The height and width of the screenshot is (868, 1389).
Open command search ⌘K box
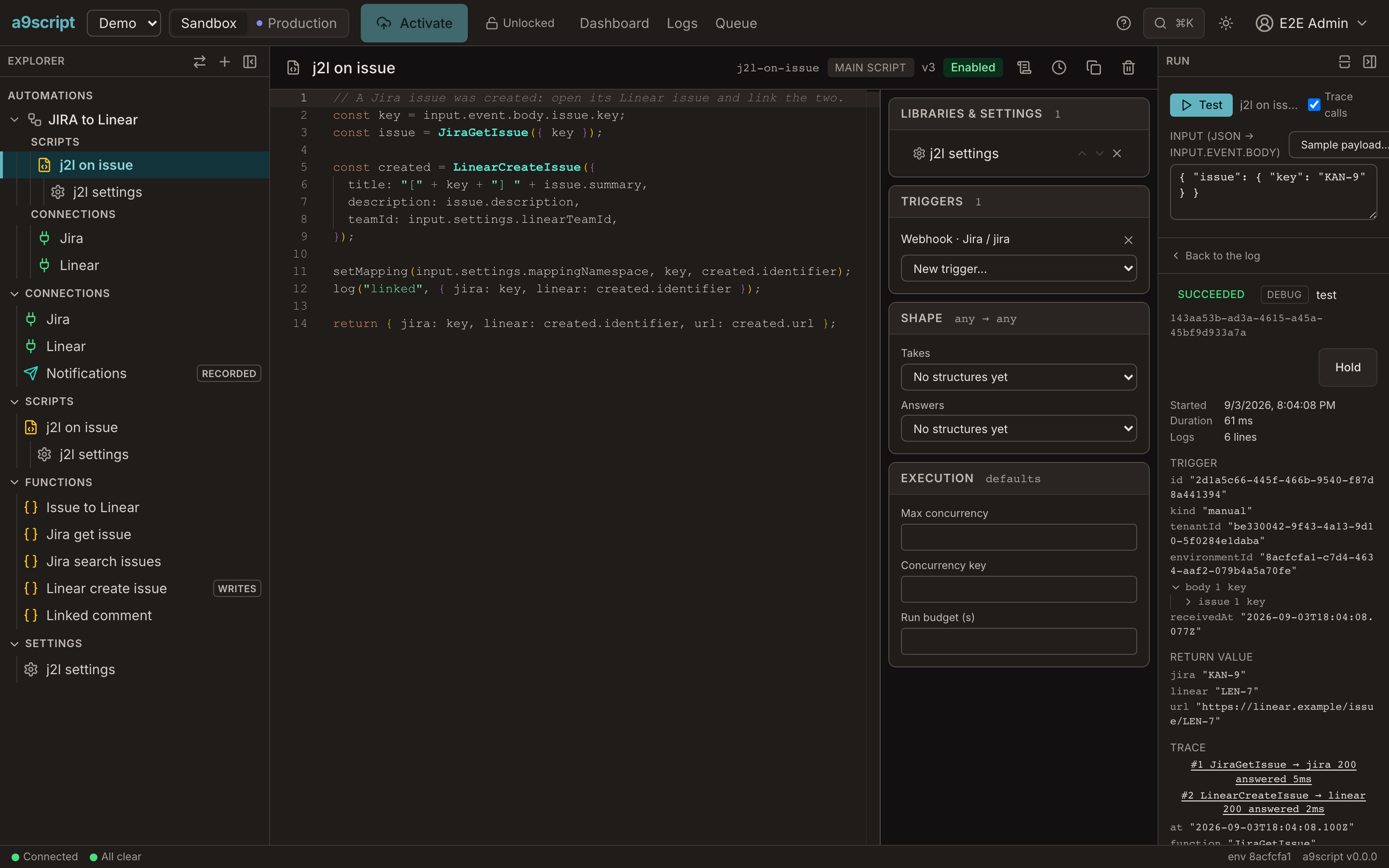coord(1173,23)
